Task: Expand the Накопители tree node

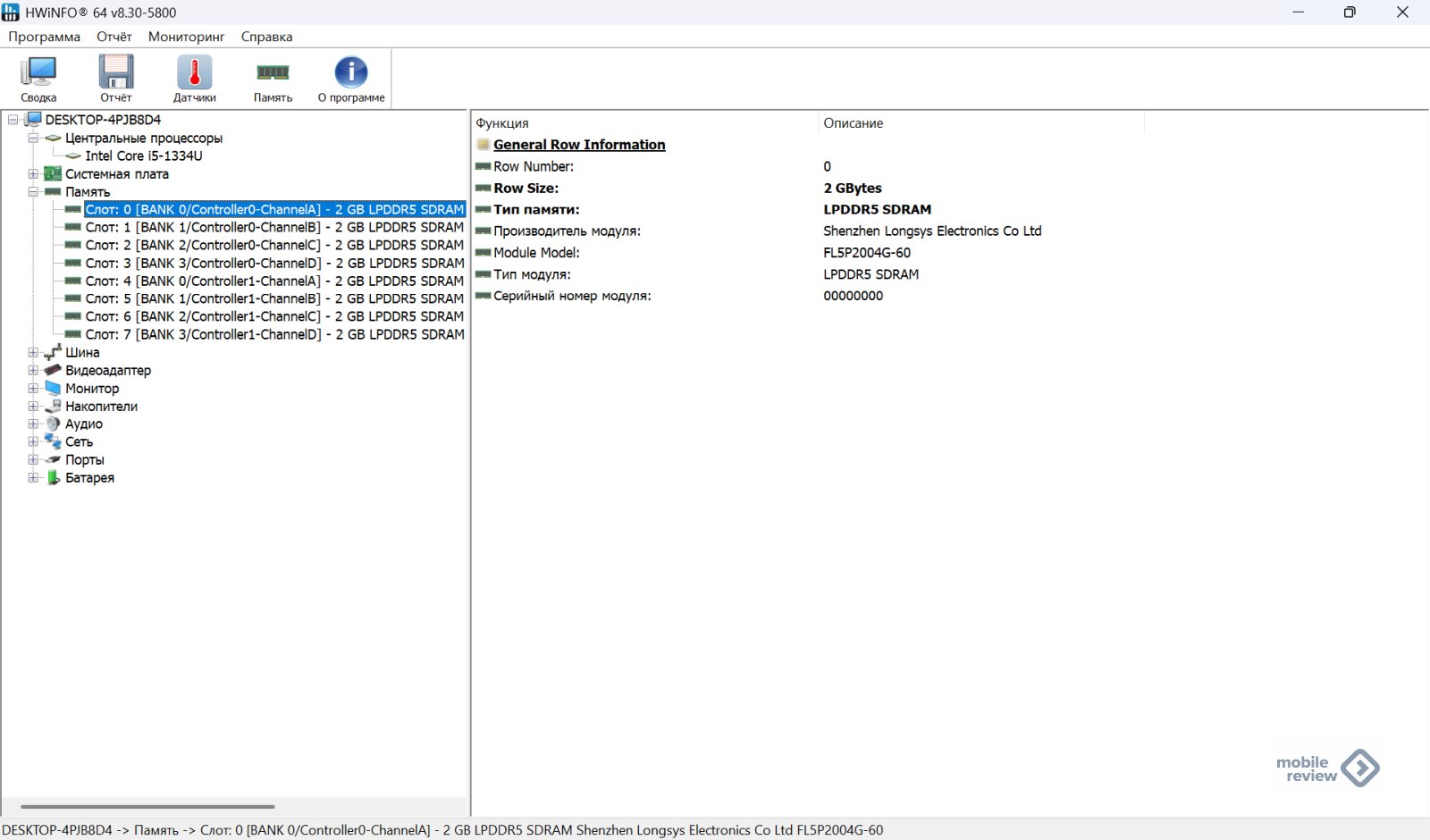Action: (33, 407)
